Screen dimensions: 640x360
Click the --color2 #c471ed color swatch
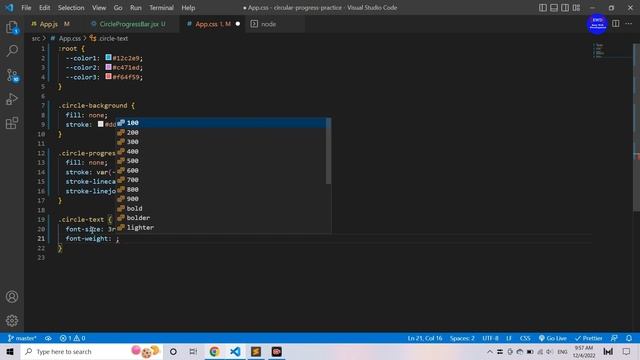(x=108, y=67)
